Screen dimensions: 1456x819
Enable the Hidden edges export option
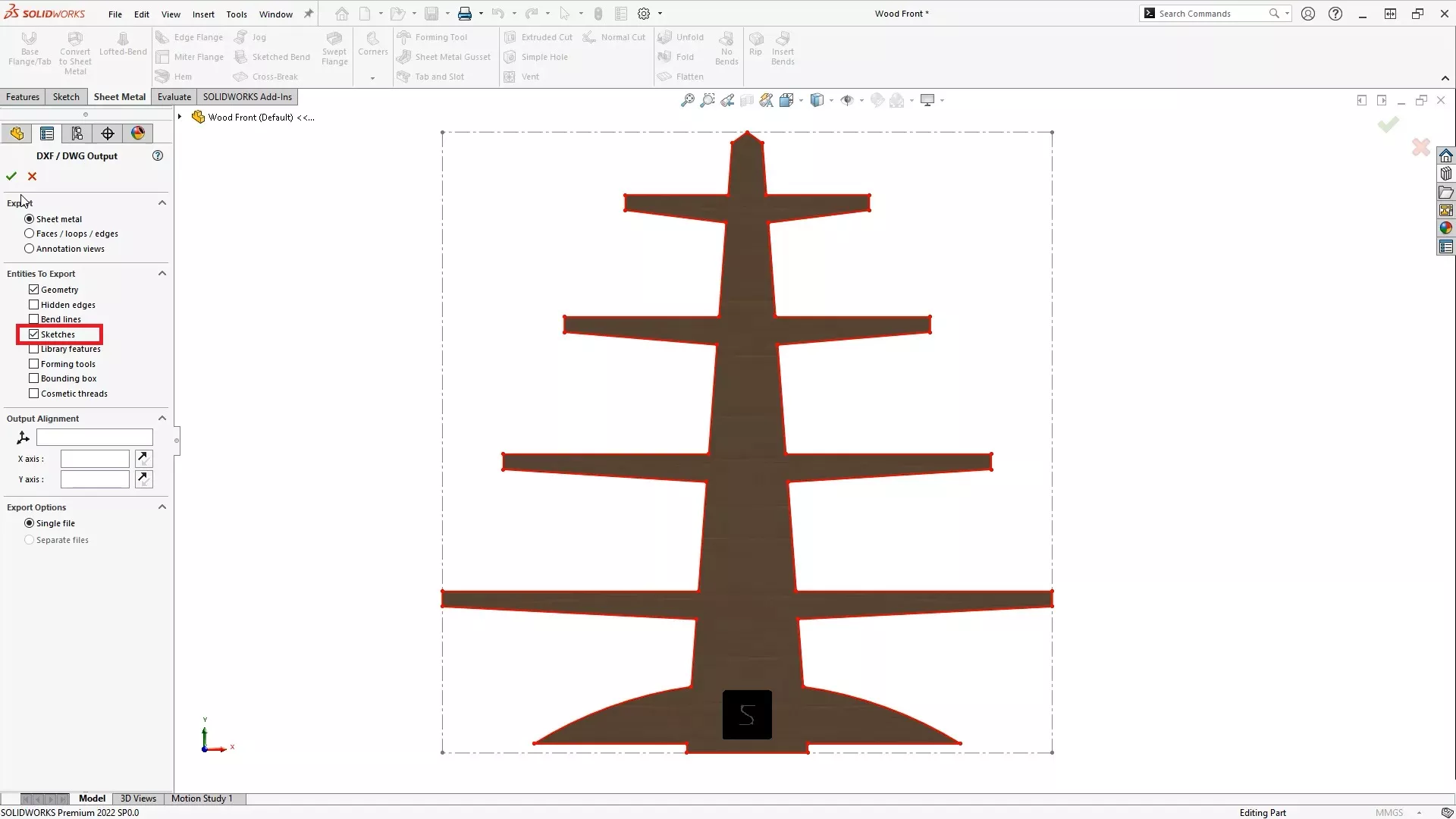[x=33, y=304]
